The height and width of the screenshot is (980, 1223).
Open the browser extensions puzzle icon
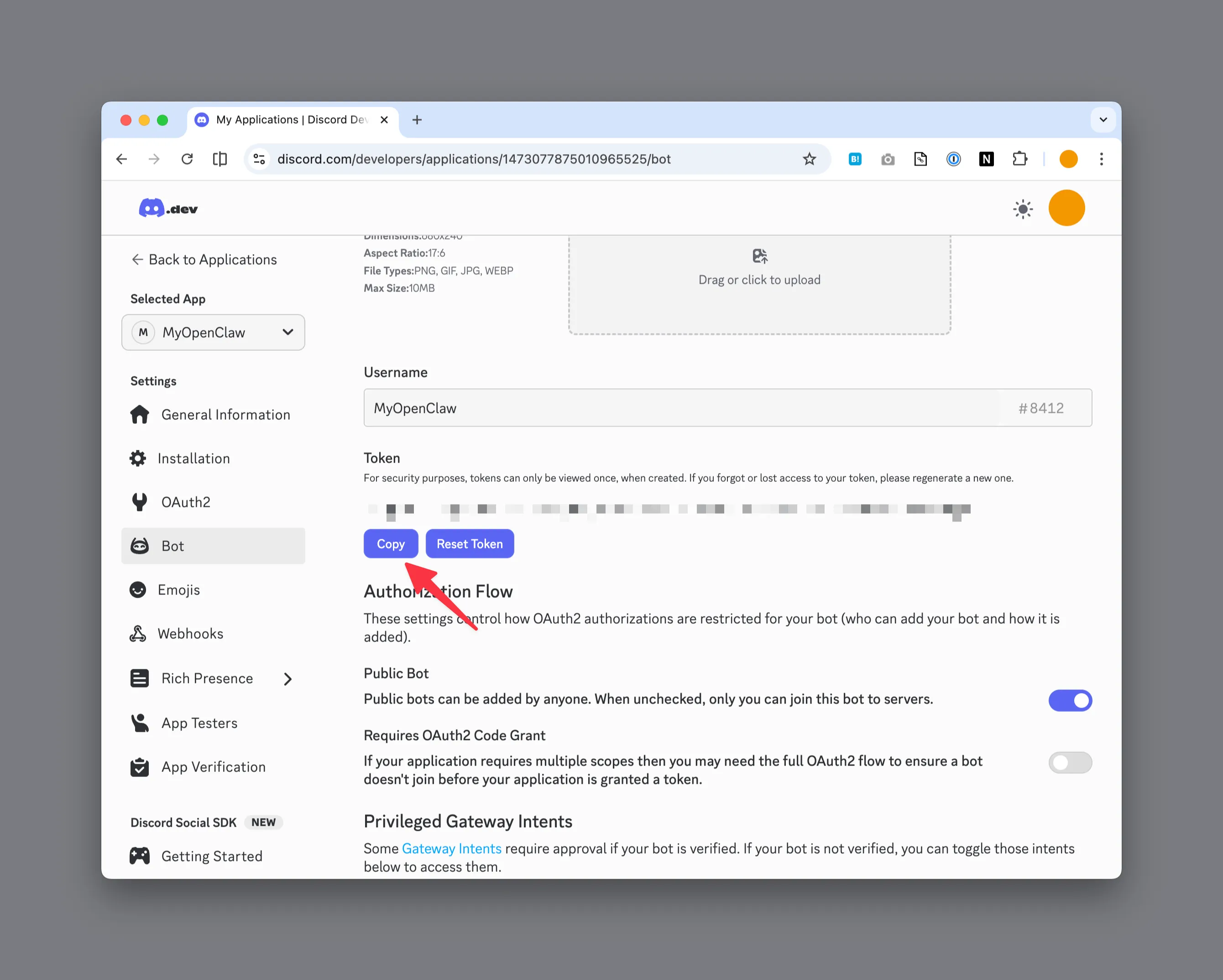[1019, 159]
